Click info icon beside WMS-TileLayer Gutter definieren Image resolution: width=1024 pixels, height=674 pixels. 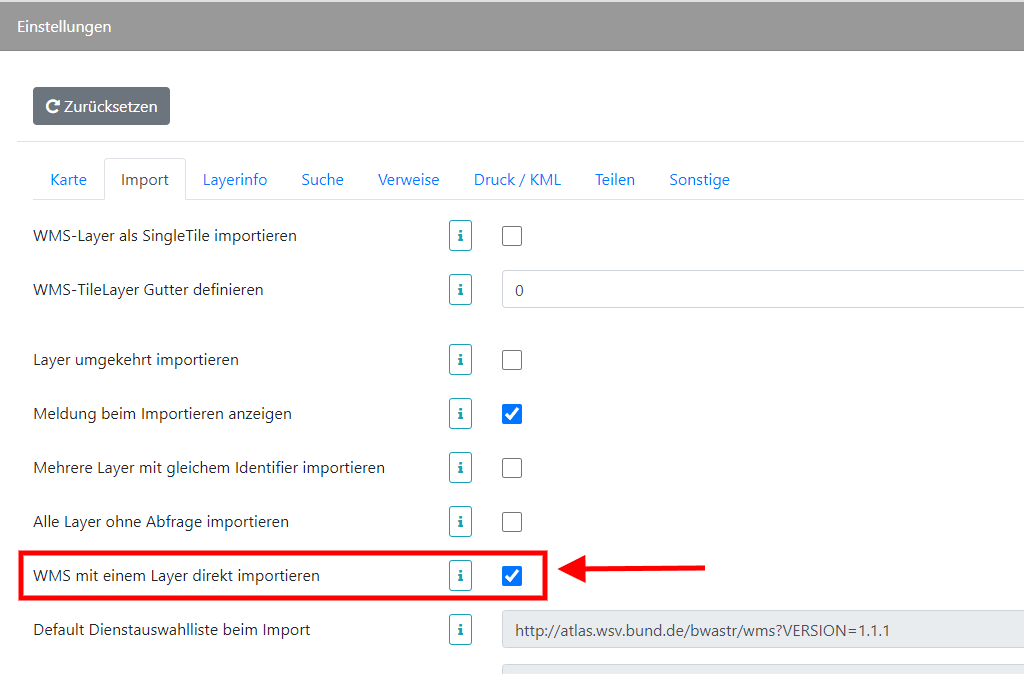pyautogui.click(x=460, y=289)
